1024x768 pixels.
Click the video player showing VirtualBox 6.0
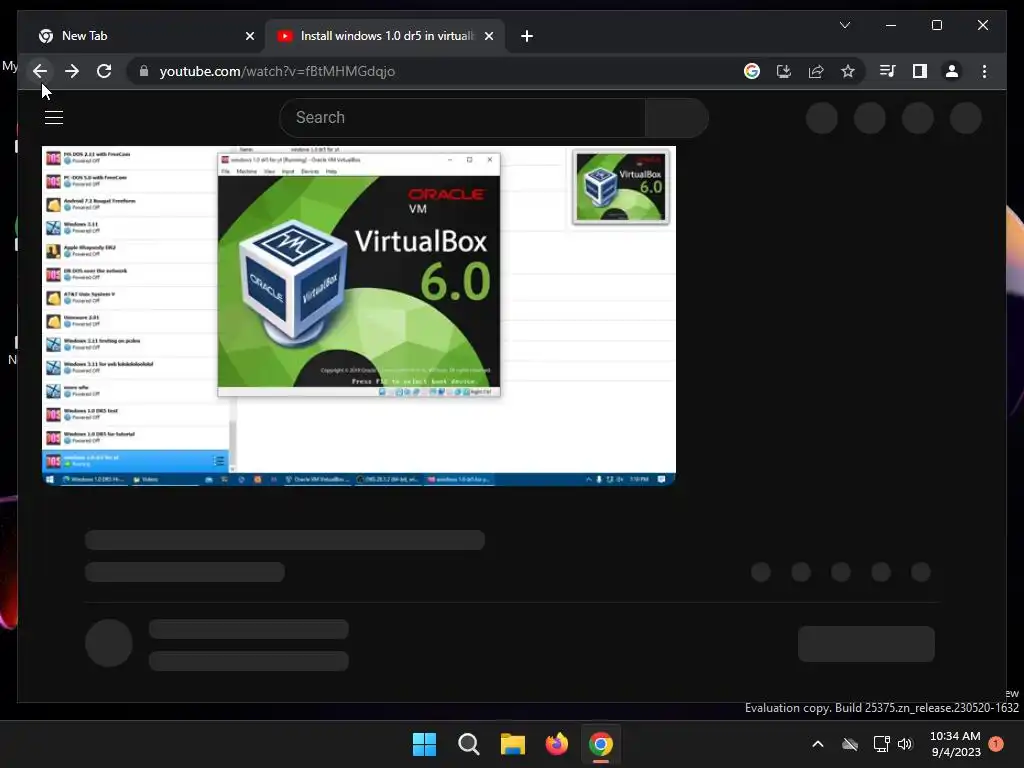point(359,315)
